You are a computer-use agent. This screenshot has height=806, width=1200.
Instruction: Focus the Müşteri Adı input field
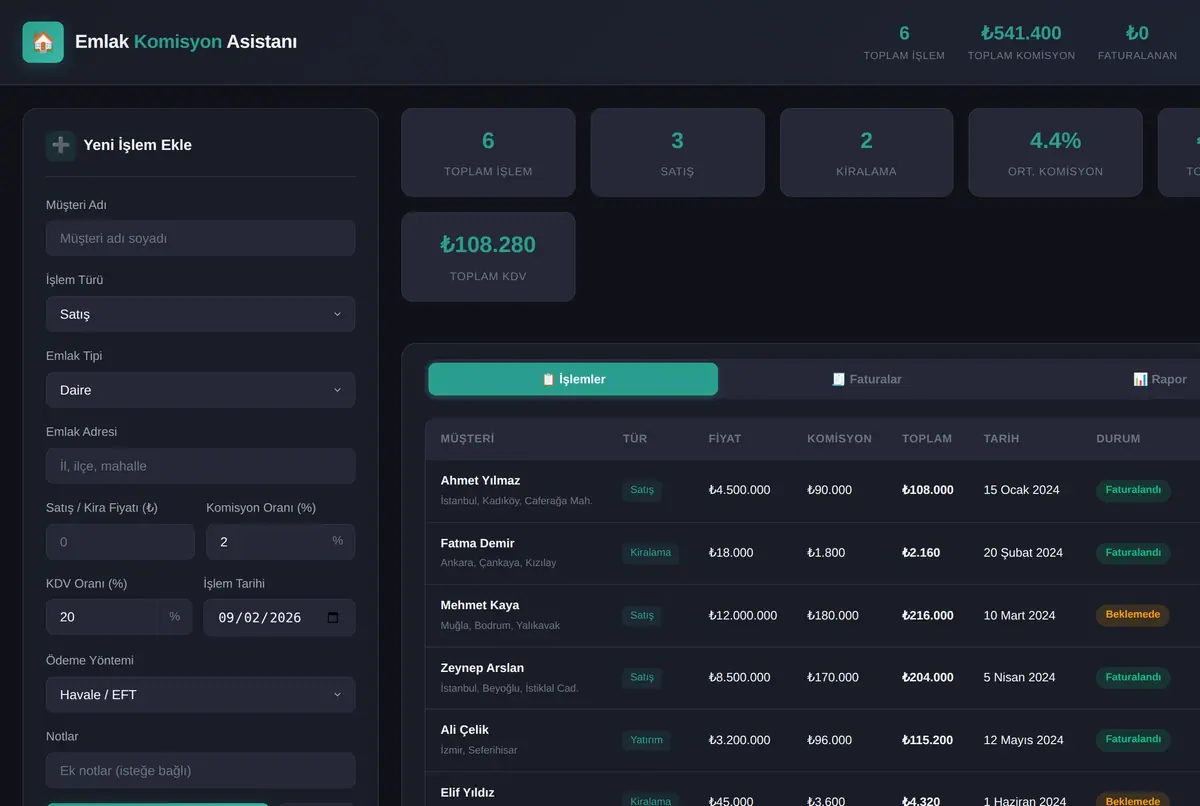coord(200,238)
